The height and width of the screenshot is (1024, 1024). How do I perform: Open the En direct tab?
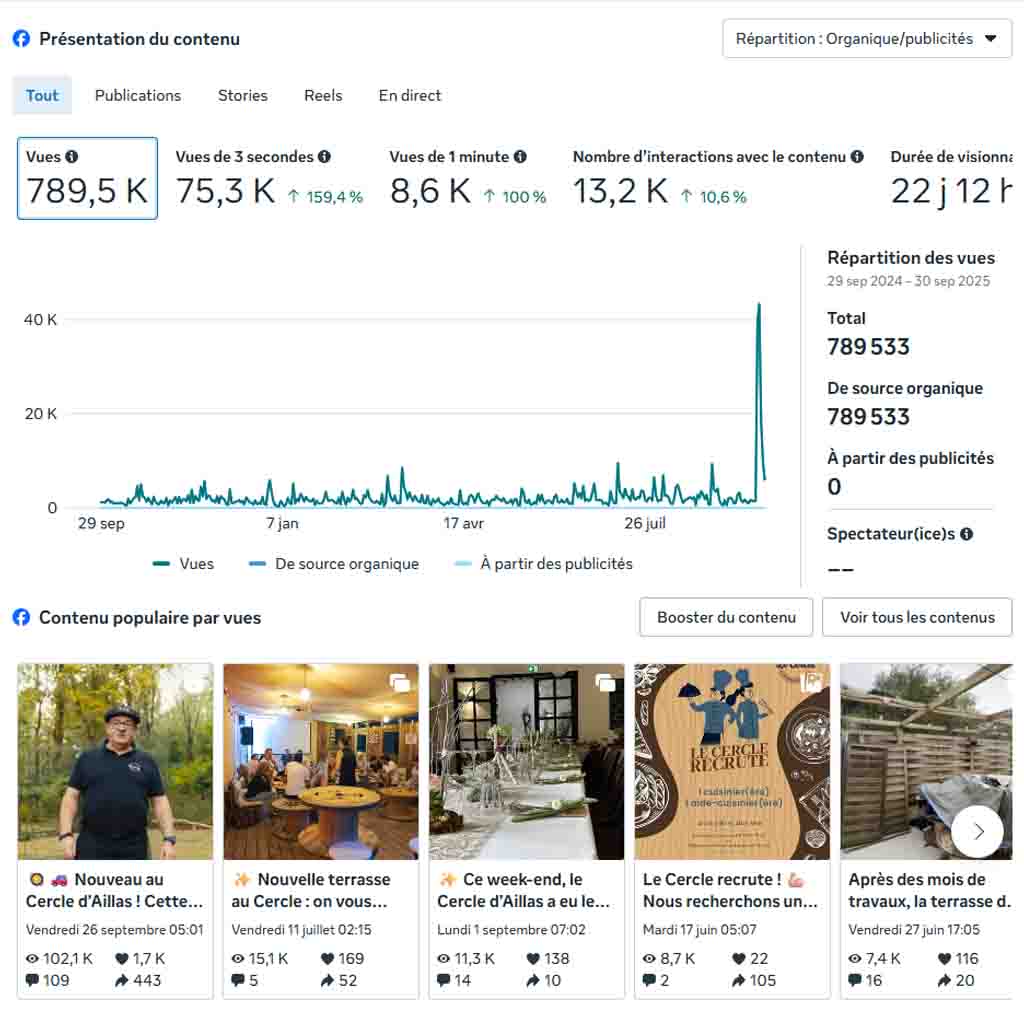click(409, 95)
